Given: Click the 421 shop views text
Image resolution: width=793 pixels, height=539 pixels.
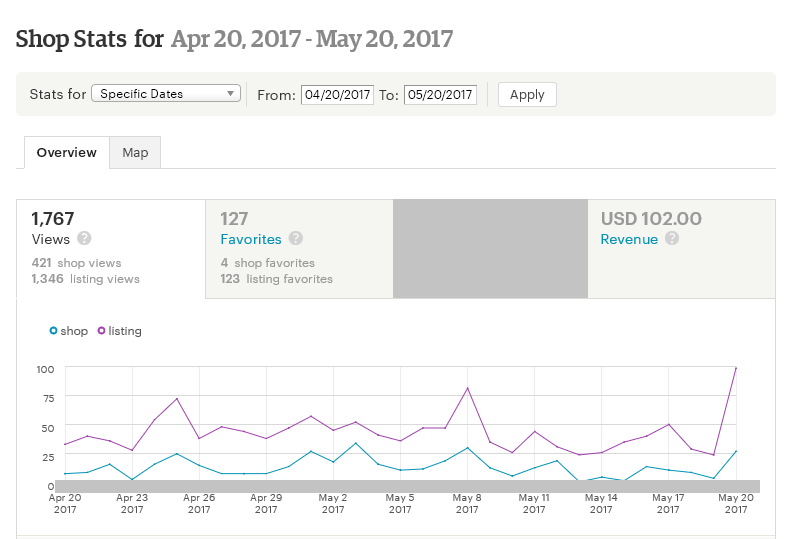Looking at the screenshot, I should coord(76,263).
